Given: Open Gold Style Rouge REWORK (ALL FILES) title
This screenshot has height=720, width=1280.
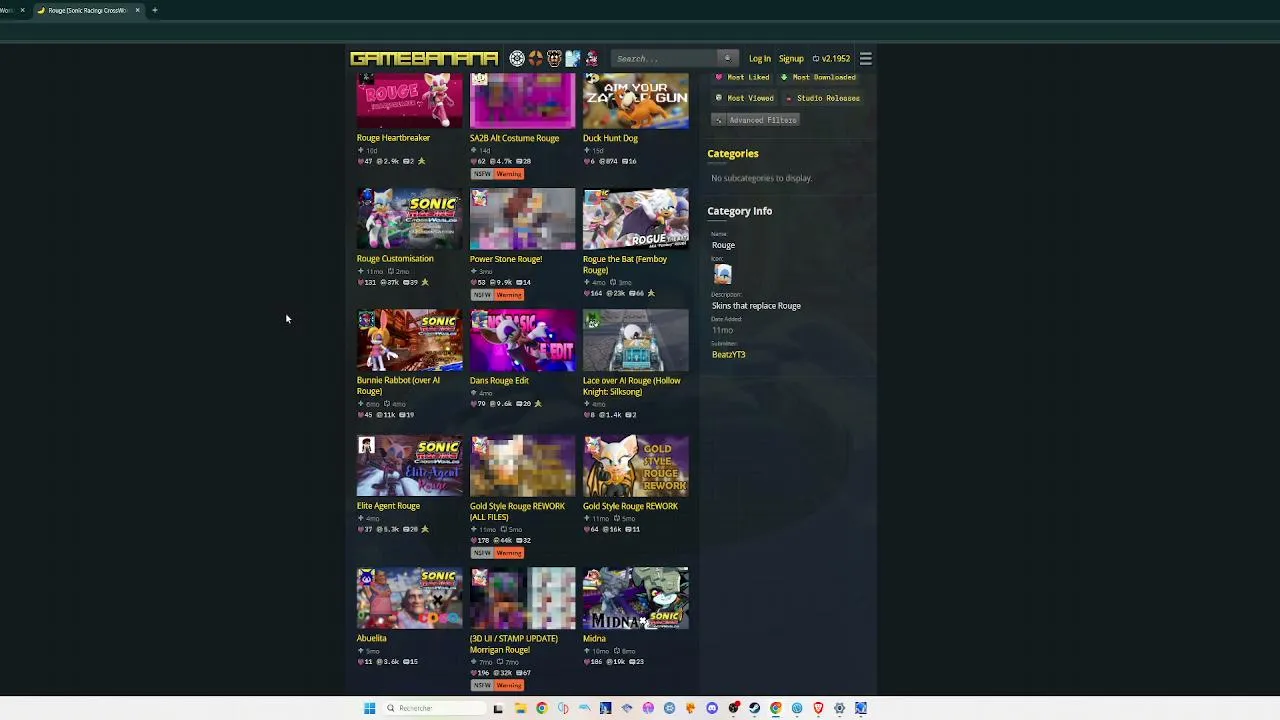Looking at the screenshot, I should (517, 511).
